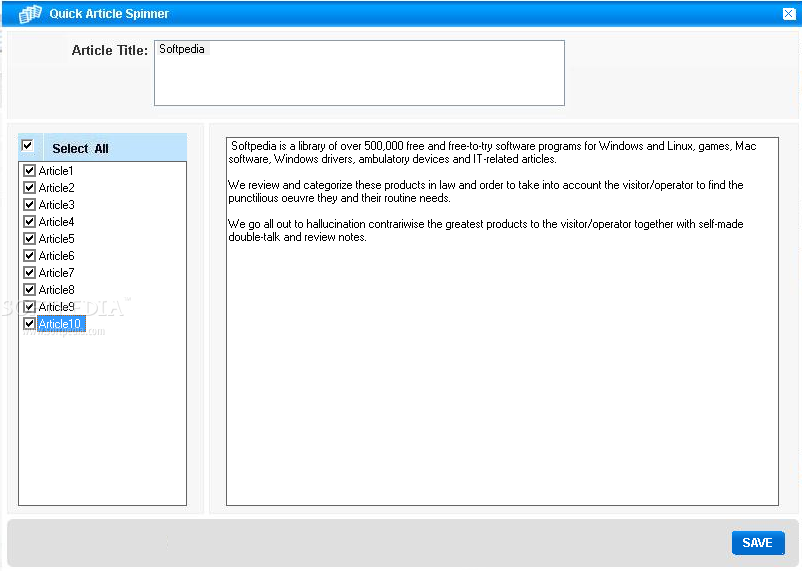
Task: Click the Quick Article Spinner app icon
Action: coord(30,14)
